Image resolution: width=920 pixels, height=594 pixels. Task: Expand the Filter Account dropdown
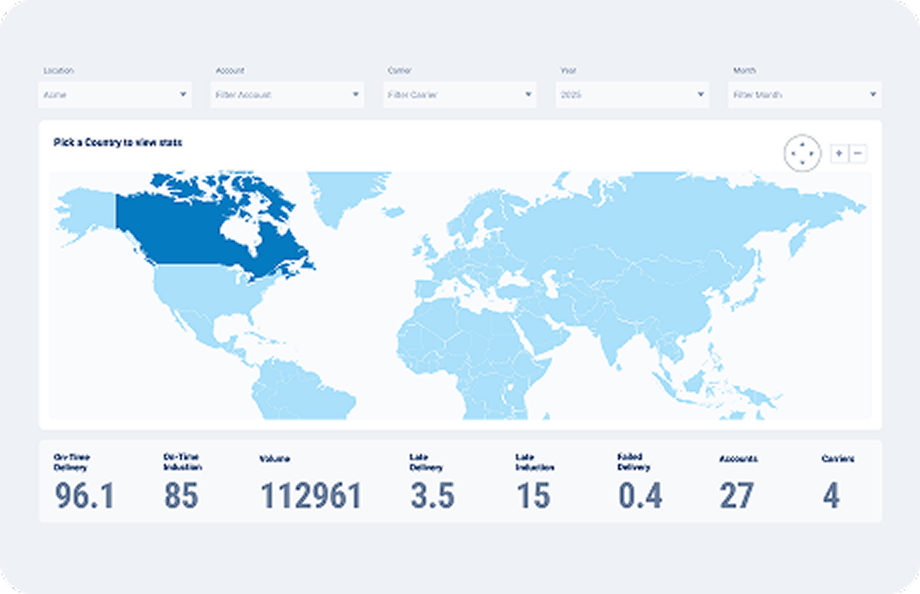(x=287, y=95)
